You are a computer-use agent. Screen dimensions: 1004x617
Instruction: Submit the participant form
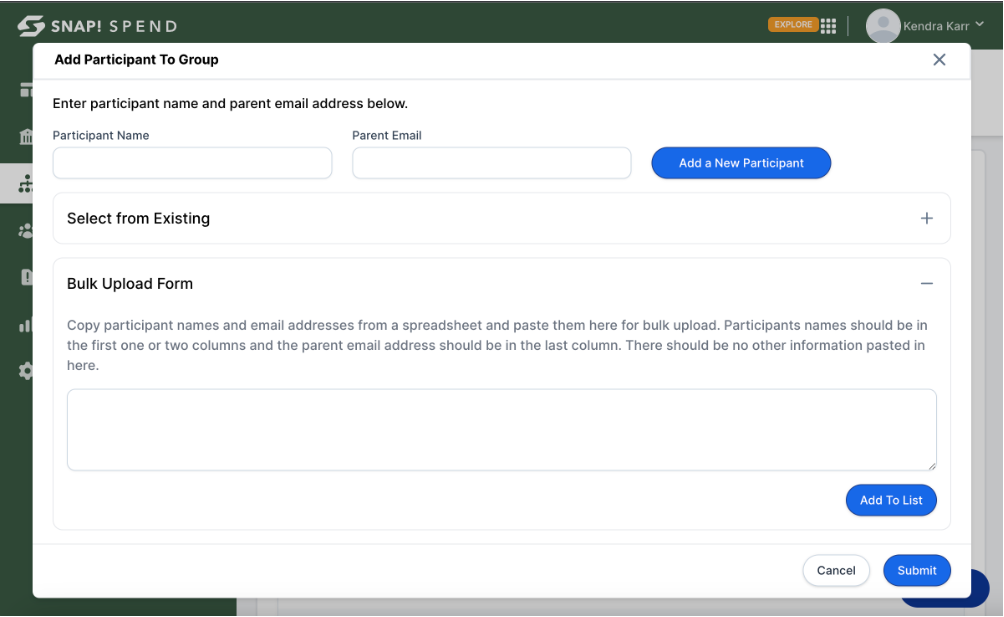tap(916, 570)
